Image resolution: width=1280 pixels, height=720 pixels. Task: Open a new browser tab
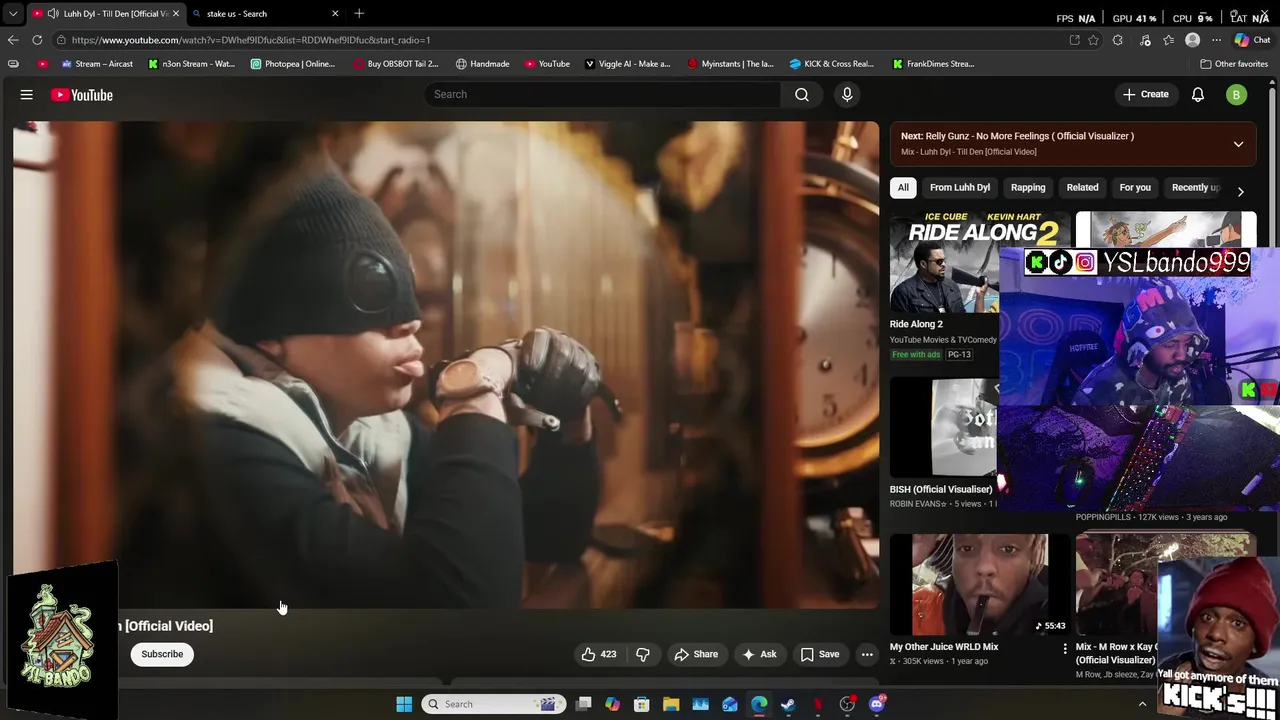[359, 14]
